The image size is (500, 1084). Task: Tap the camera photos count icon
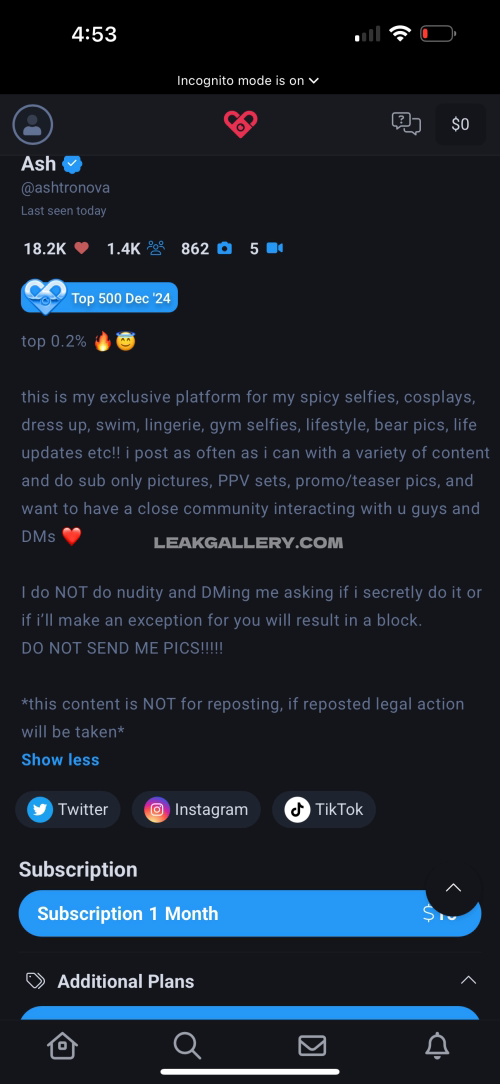click(224, 248)
